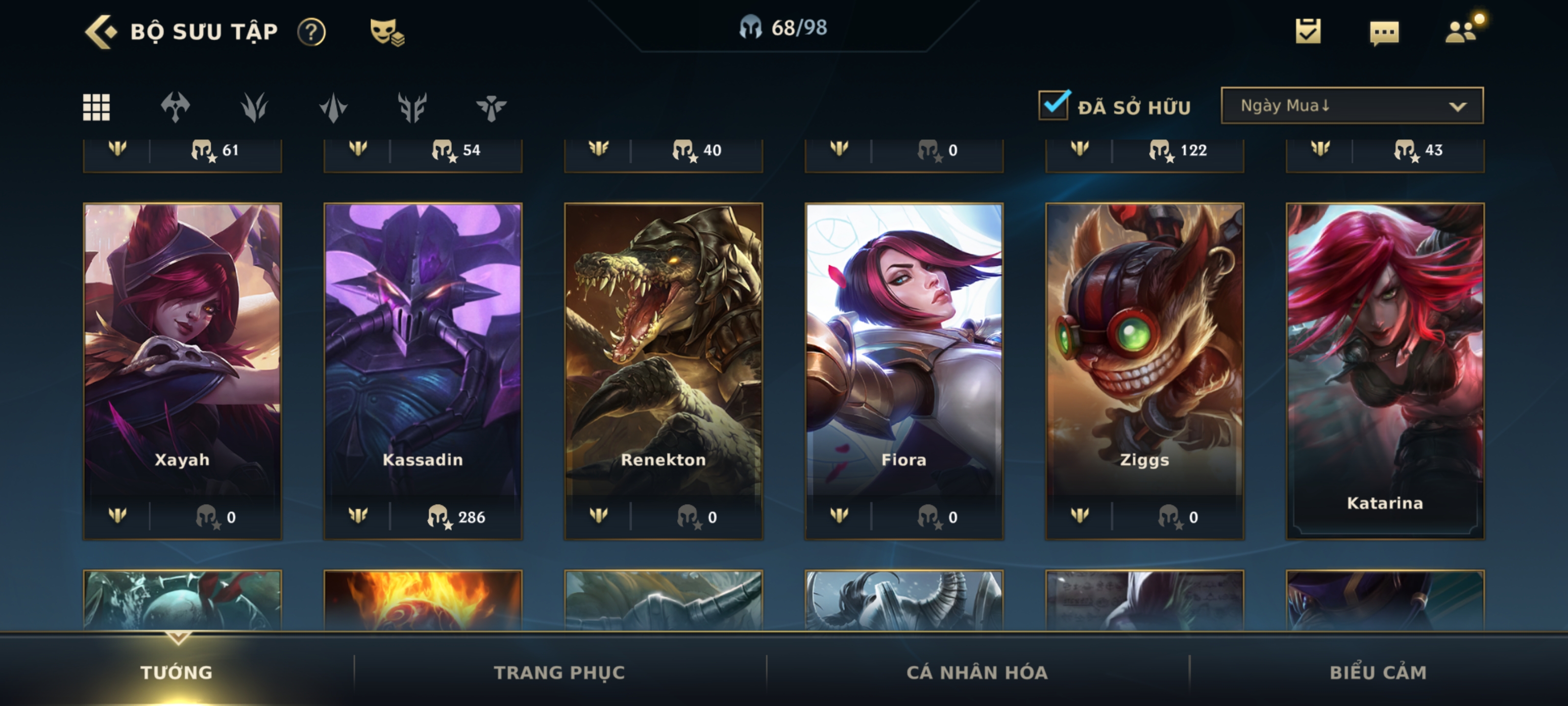
Task: Click the wings emblem under Xayah
Action: [x=118, y=516]
